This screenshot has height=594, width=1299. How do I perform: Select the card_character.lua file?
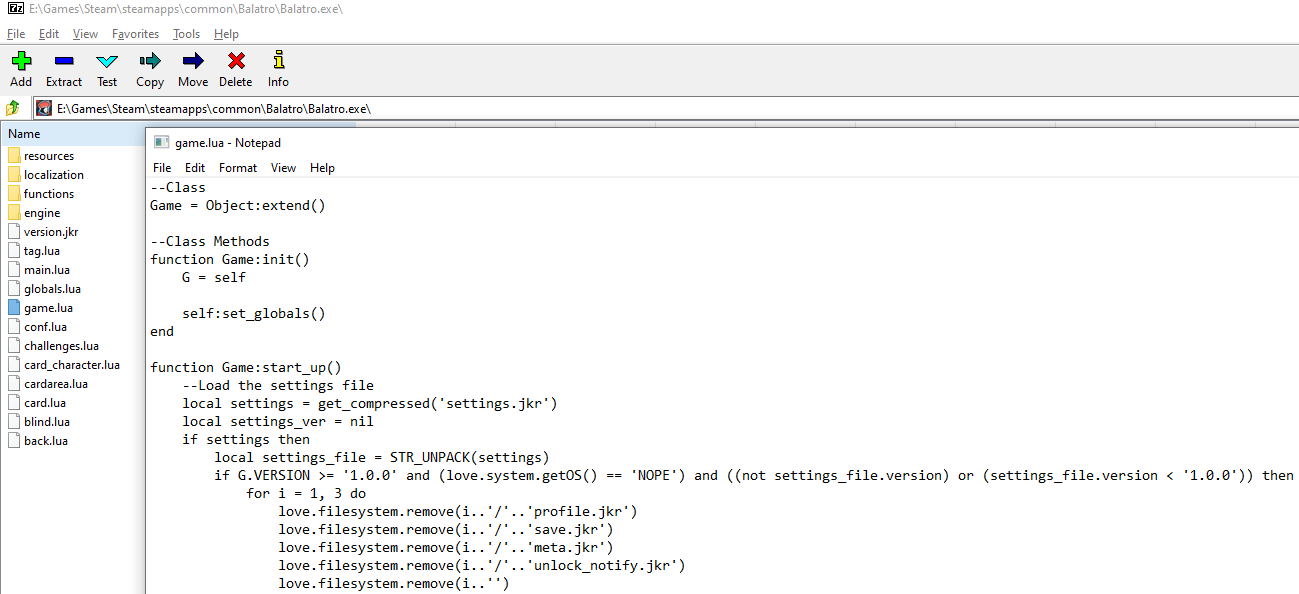72,365
